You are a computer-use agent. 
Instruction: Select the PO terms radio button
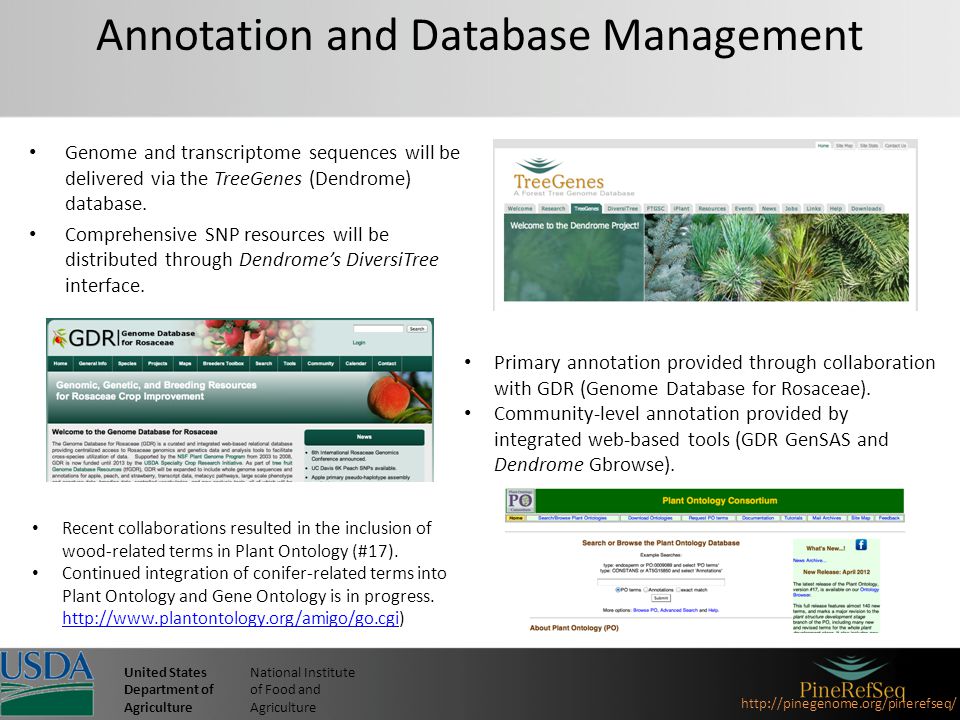618,590
